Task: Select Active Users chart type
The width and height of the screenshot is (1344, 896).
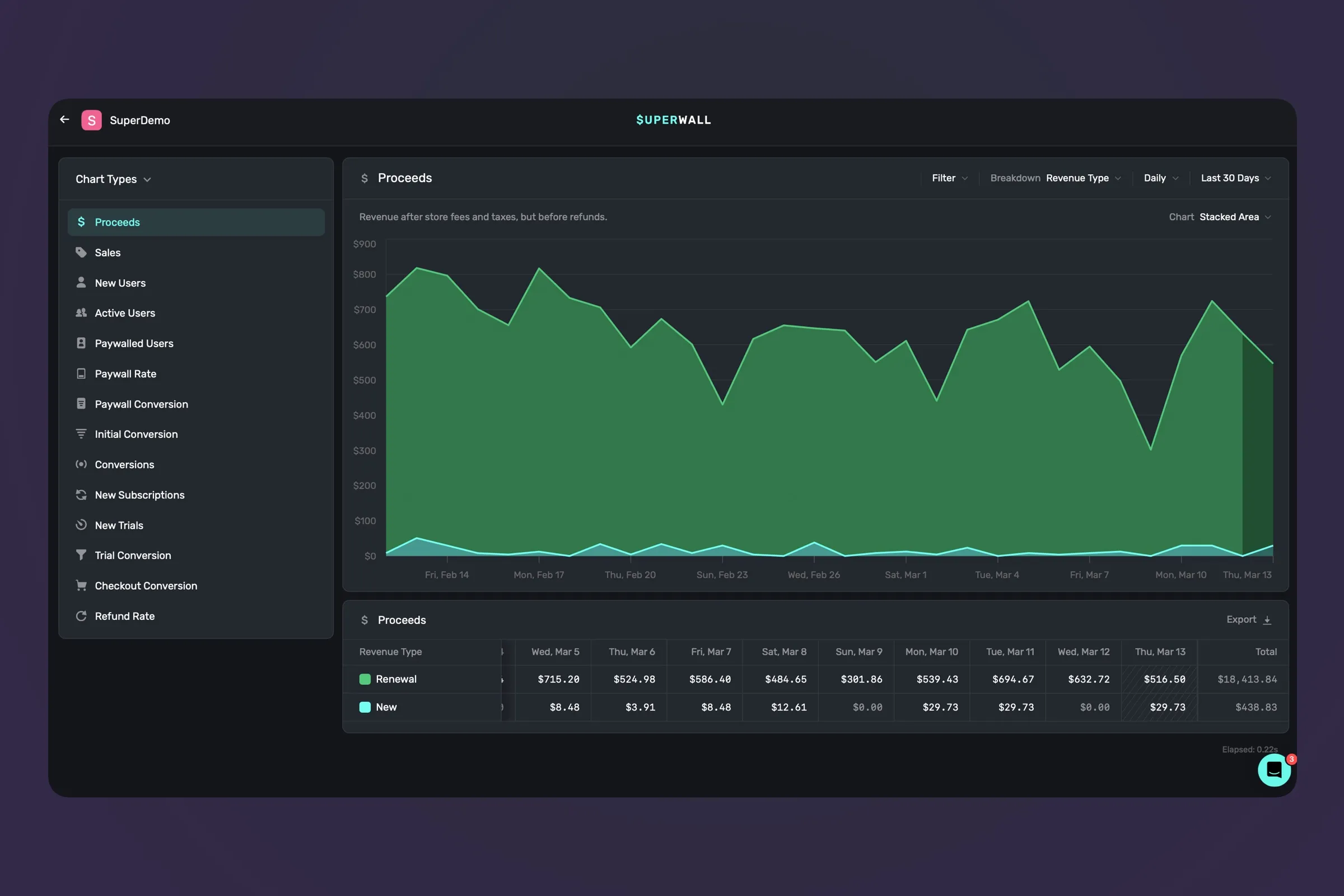Action: 196,312
